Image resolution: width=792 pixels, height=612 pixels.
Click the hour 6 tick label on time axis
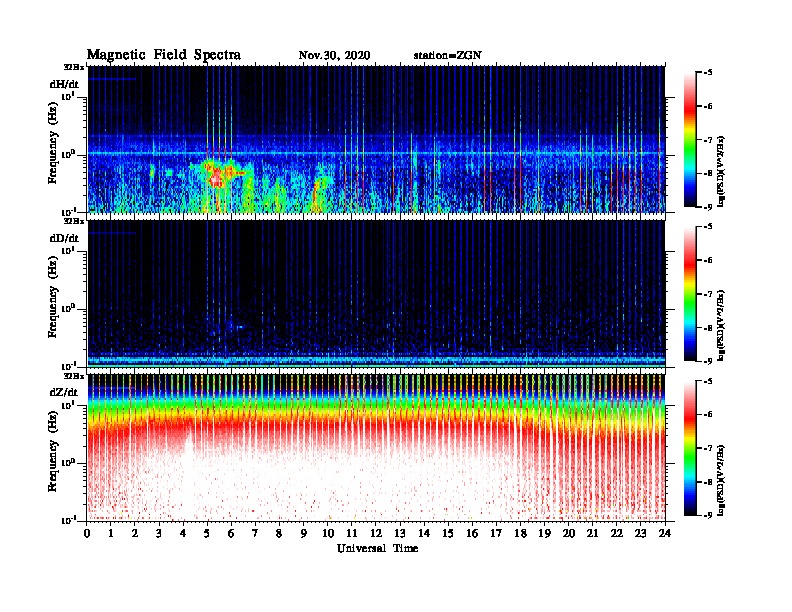coord(231,533)
